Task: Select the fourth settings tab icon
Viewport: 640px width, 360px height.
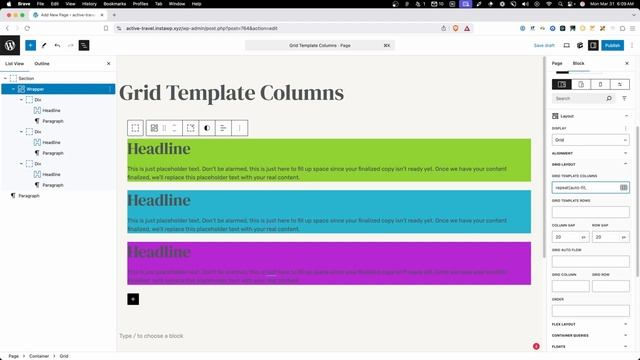Action: coord(620,84)
